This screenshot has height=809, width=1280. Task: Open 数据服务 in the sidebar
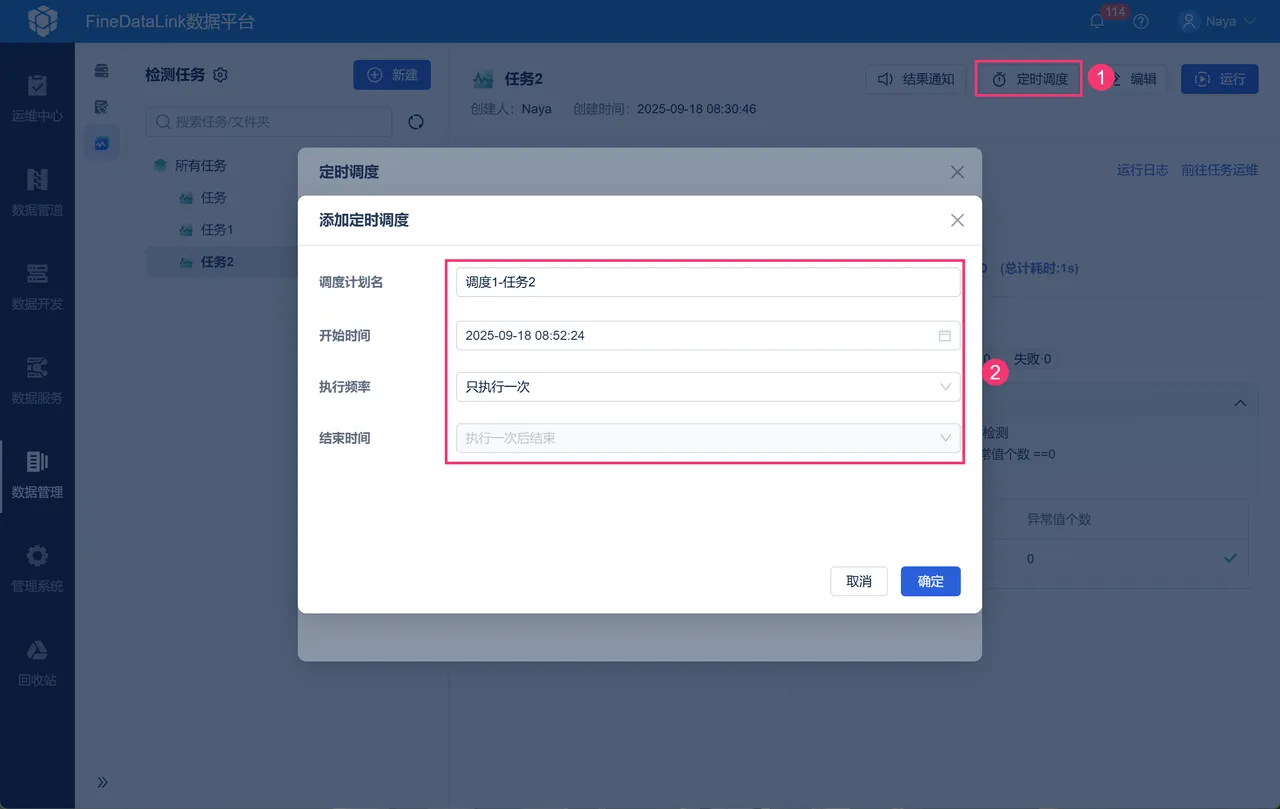tap(37, 380)
